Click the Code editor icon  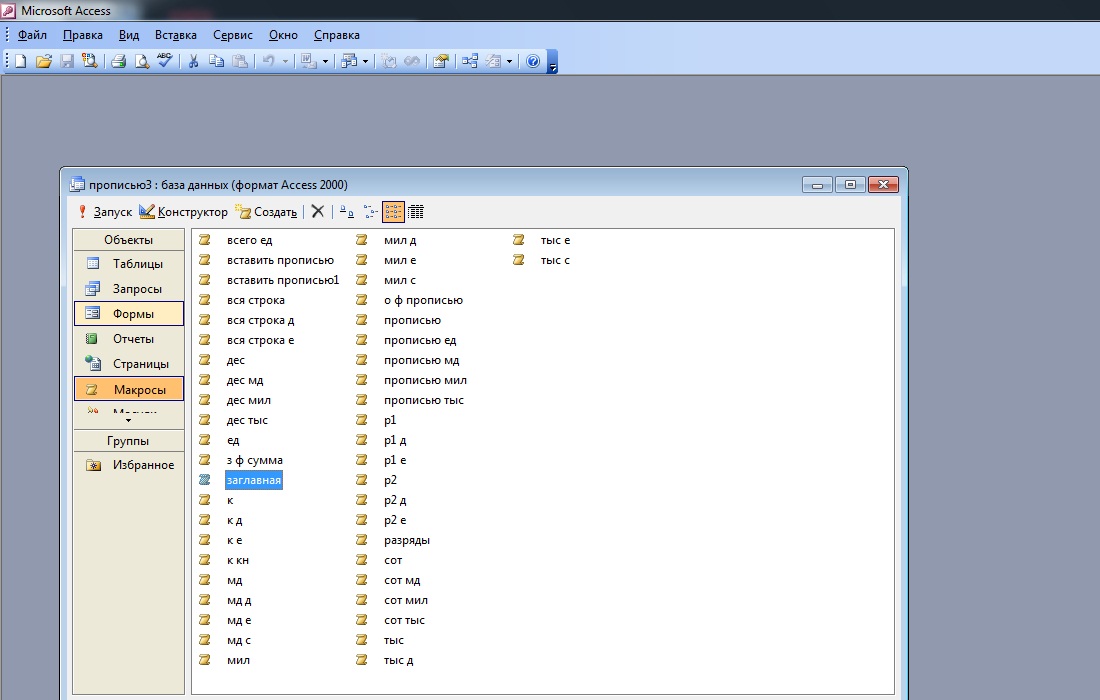(389, 62)
